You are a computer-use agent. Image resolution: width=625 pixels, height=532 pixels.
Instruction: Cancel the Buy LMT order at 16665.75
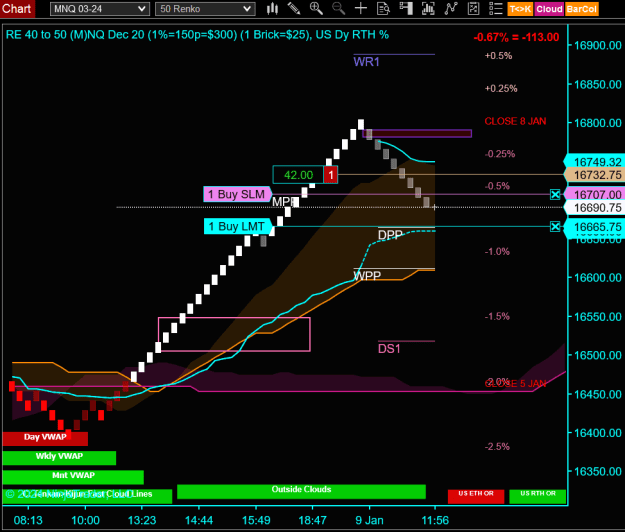[555, 227]
